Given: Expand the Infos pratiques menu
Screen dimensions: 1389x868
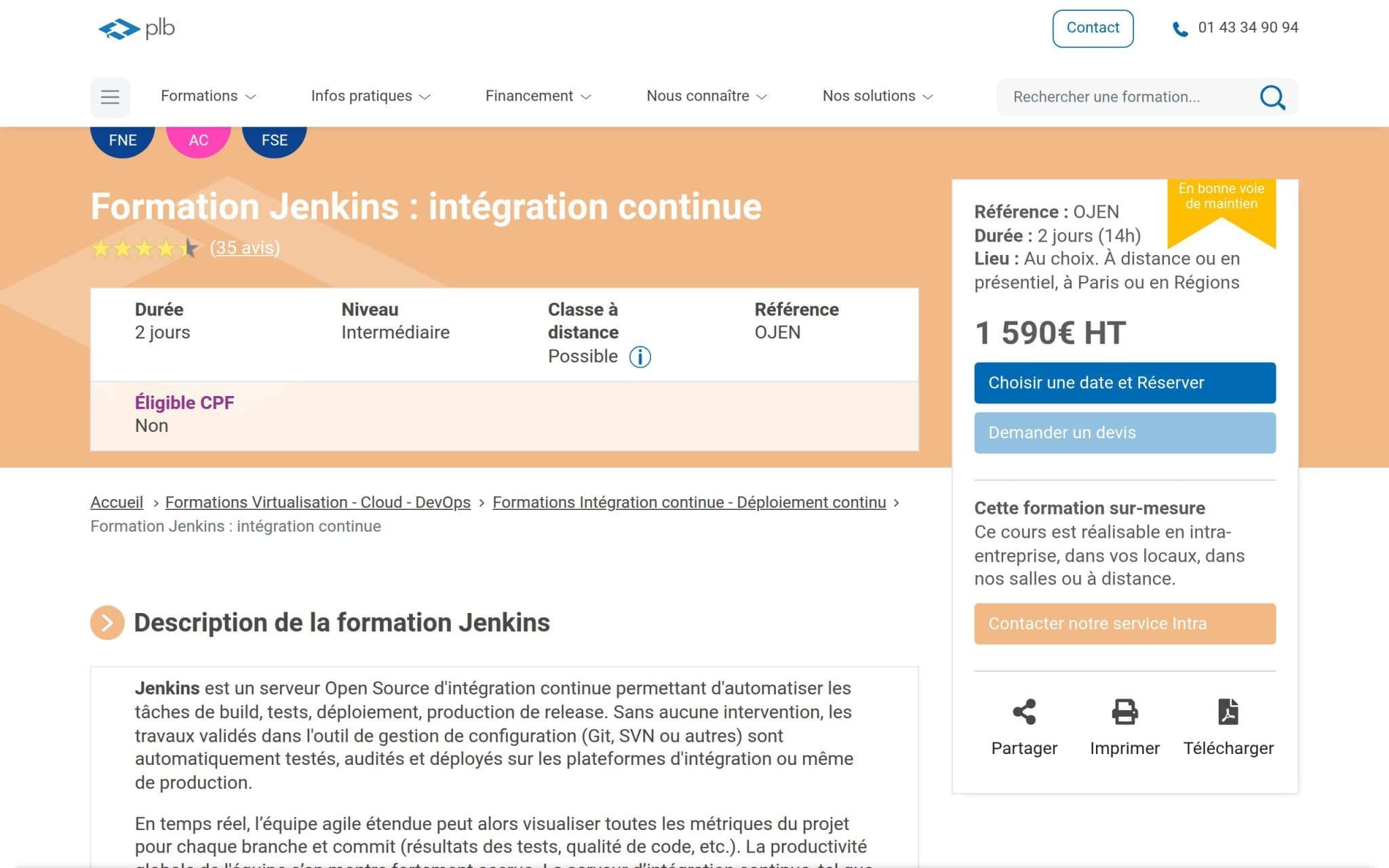Looking at the screenshot, I should click(370, 96).
